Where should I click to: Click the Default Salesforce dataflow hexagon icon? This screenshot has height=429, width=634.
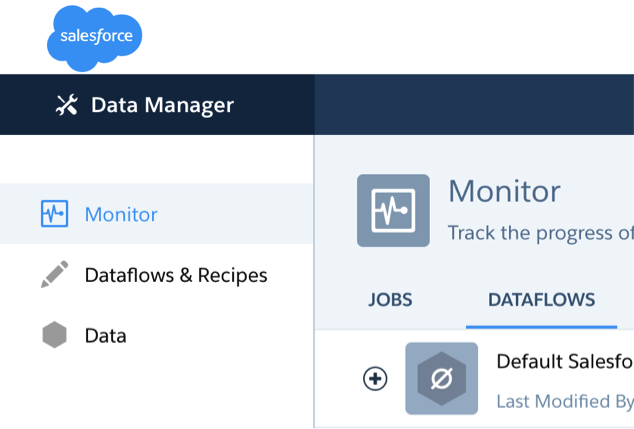pyautogui.click(x=442, y=378)
